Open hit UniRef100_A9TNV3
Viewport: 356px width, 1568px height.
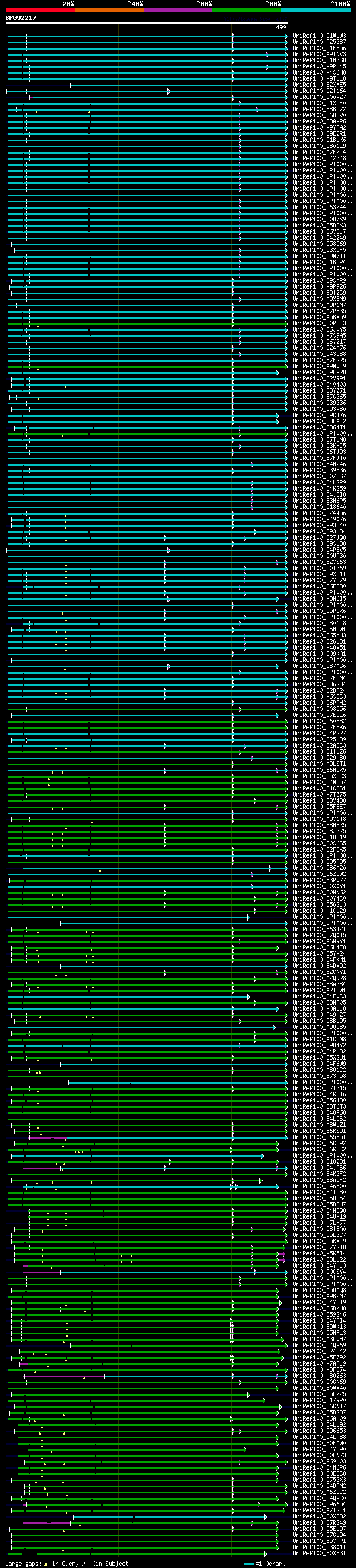pos(319,54)
